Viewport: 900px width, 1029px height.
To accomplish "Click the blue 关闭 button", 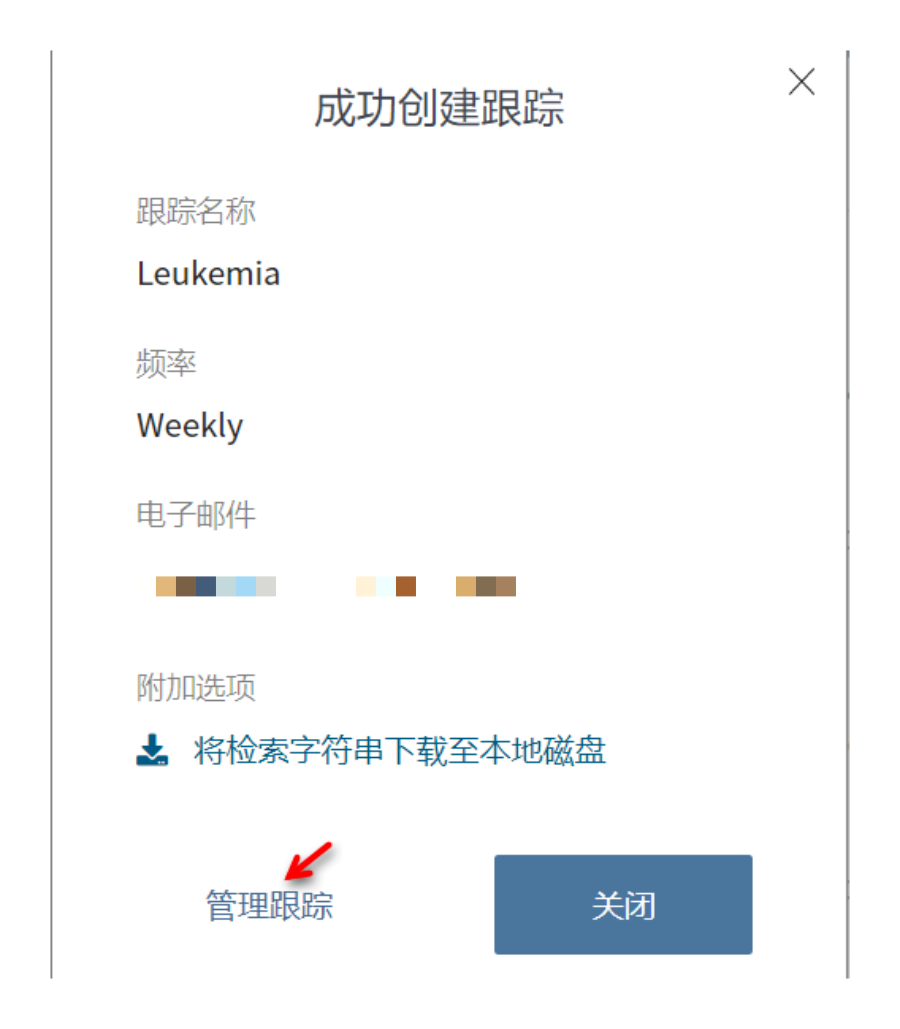I will [x=623, y=904].
